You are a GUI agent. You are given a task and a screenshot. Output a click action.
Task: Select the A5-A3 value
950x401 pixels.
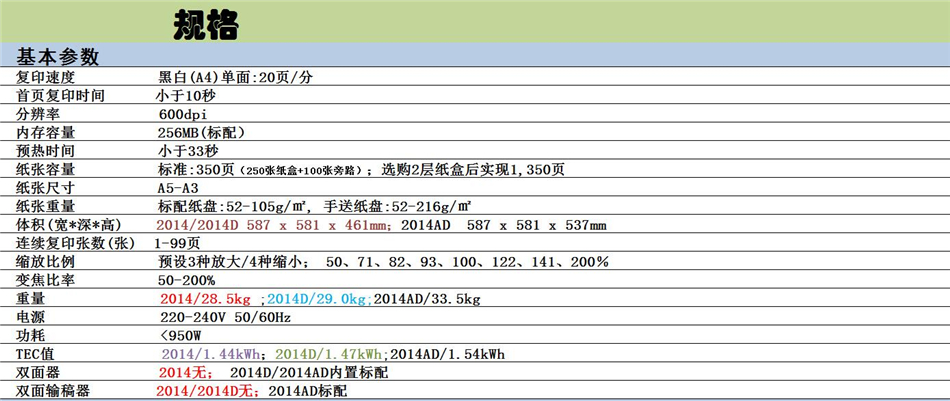[178, 188]
